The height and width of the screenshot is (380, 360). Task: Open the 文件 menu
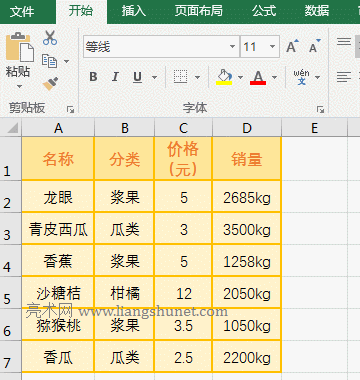22,12
